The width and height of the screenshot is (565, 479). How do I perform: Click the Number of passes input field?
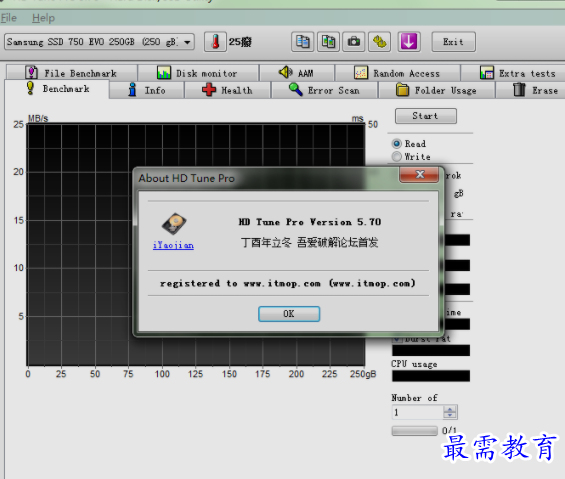click(418, 412)
